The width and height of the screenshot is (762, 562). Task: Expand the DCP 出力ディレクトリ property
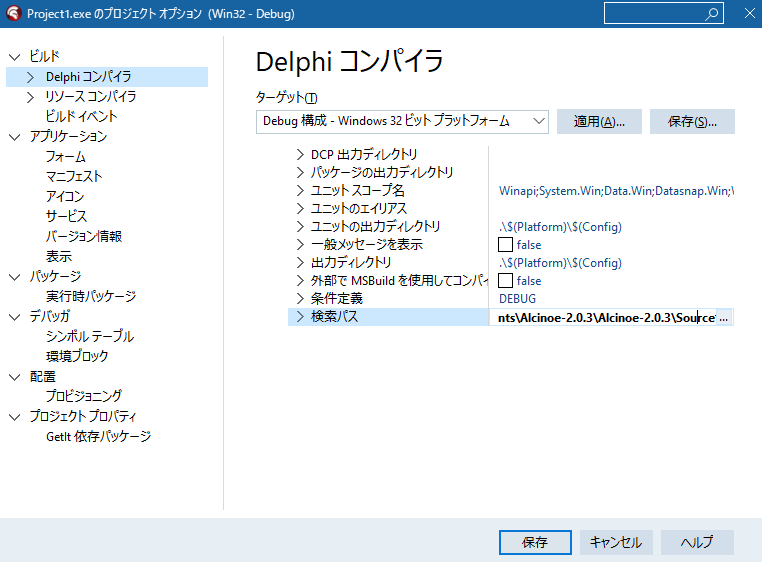[300, 155]
